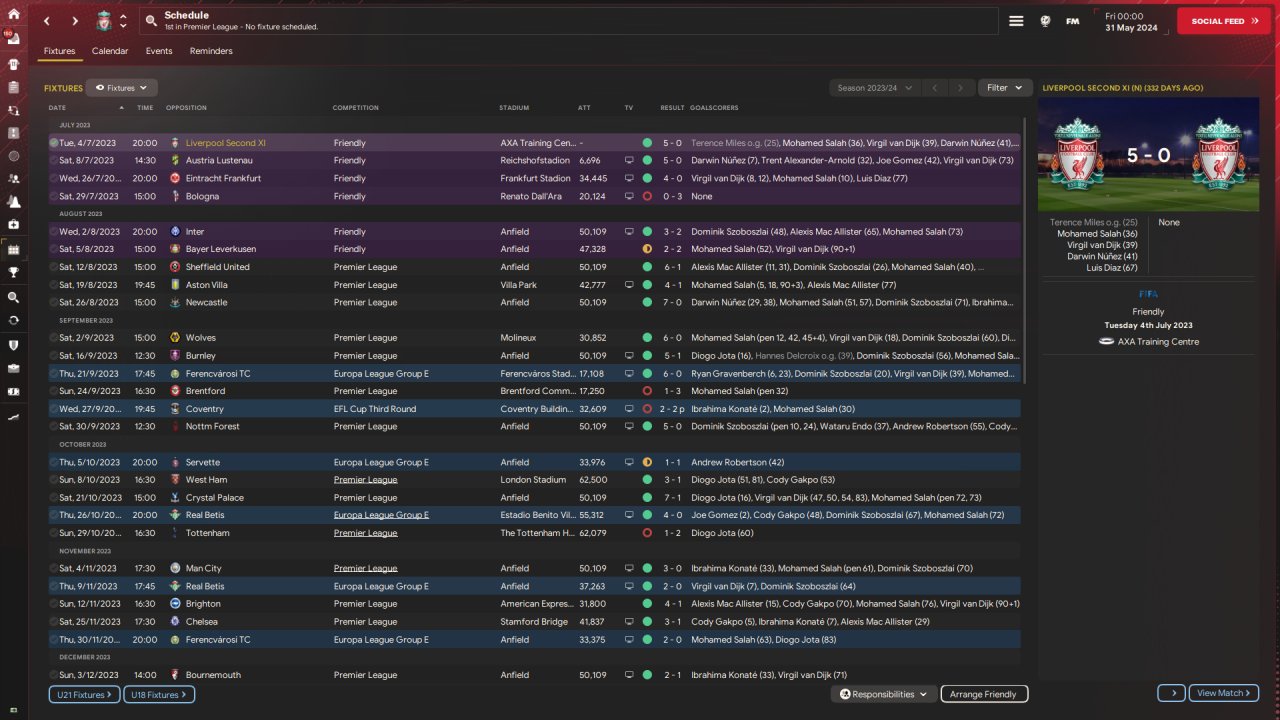Open the Finances money icon
The height and width of the screenshot is (720, 1280).
pyautogui.click(x=14, y=391)
